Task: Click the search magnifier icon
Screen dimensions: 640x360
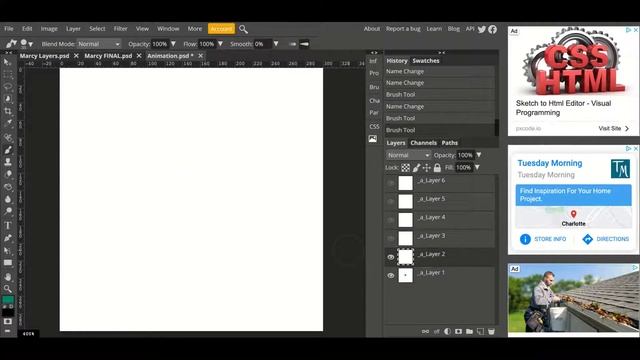Action: click(x=243, y=29)
